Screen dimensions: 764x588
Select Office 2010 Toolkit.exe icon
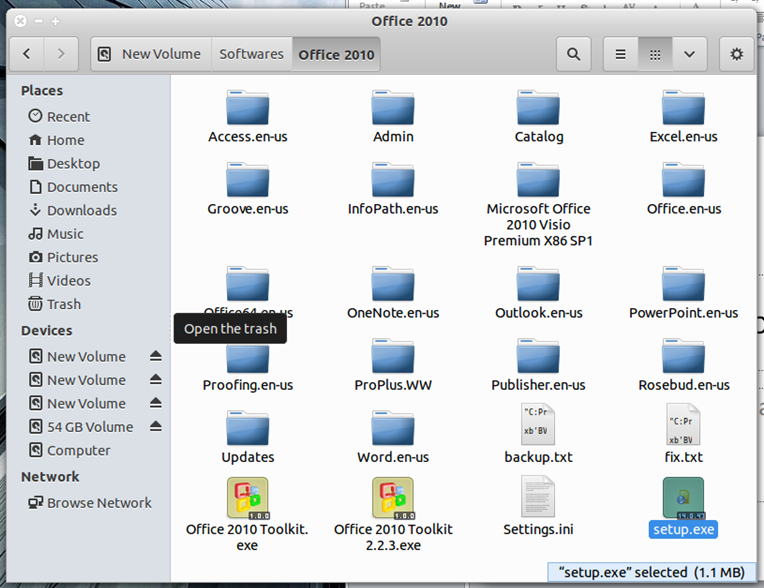(x=248, y=498)
